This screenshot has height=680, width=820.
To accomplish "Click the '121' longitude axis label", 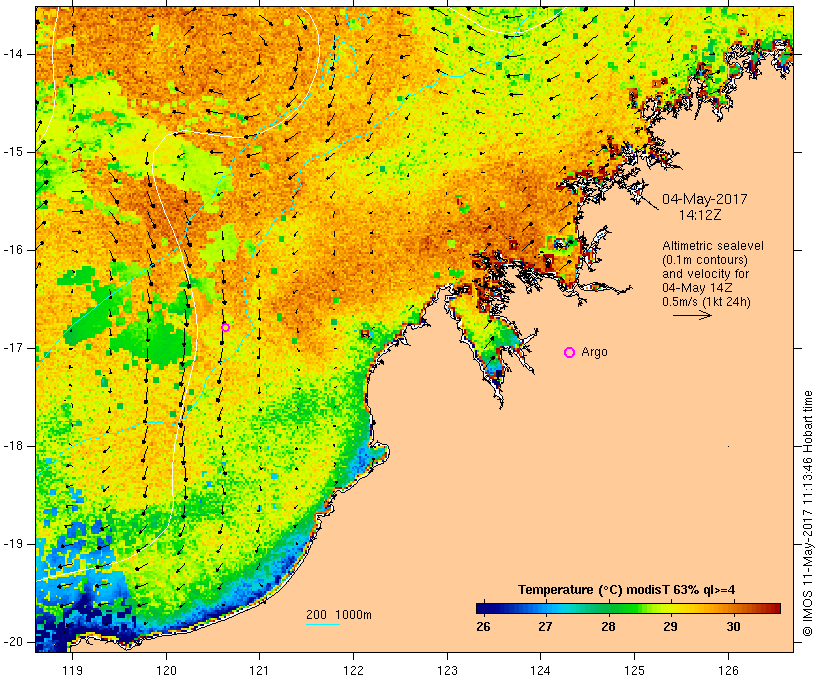I will pos(259,670).
